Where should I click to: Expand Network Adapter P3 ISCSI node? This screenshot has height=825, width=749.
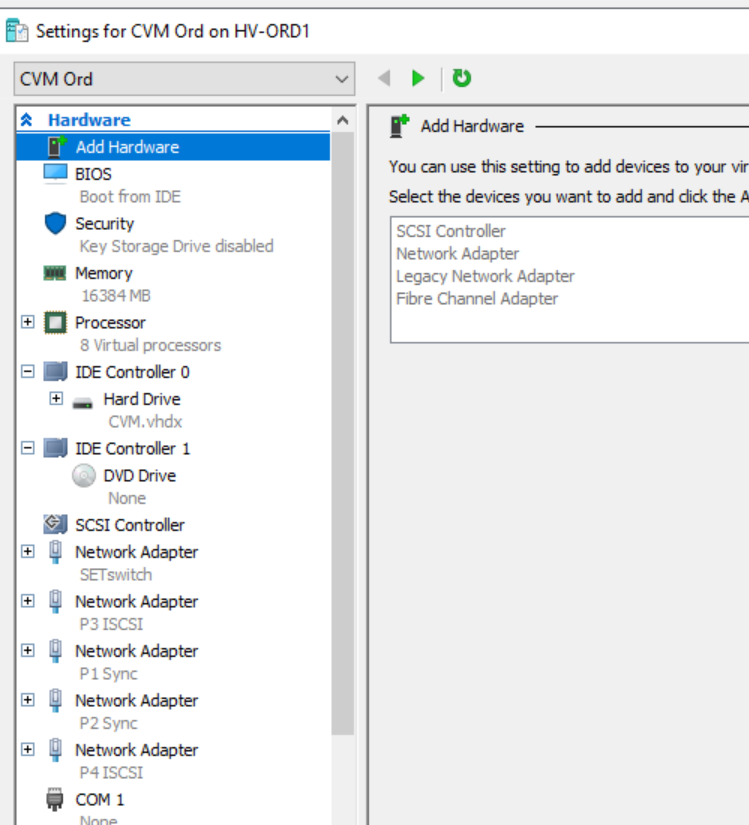28,601
